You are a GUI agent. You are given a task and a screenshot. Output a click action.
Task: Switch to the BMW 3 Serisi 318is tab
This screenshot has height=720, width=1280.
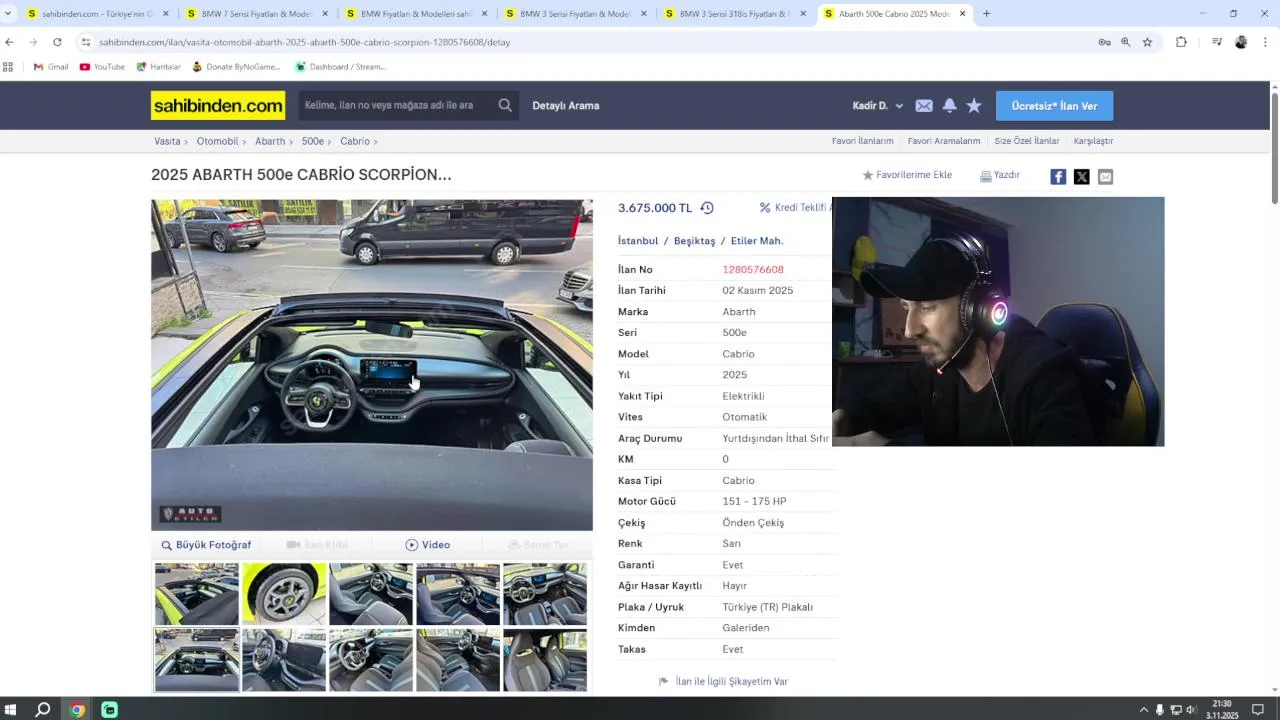pyautogui.click(x=733, y=14)
